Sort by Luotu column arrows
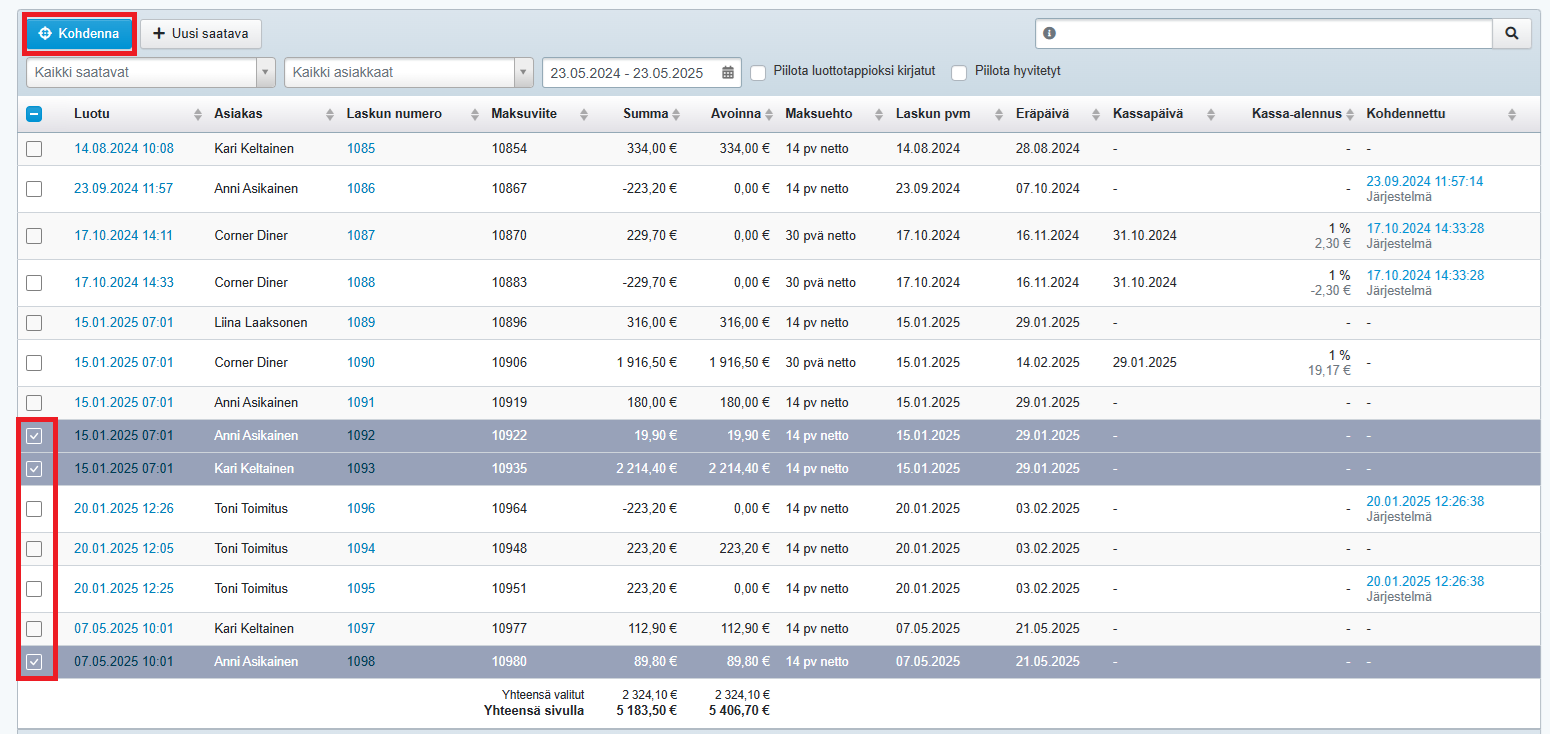This screenshot has height=734, width=1550. [x=197, y=114]
